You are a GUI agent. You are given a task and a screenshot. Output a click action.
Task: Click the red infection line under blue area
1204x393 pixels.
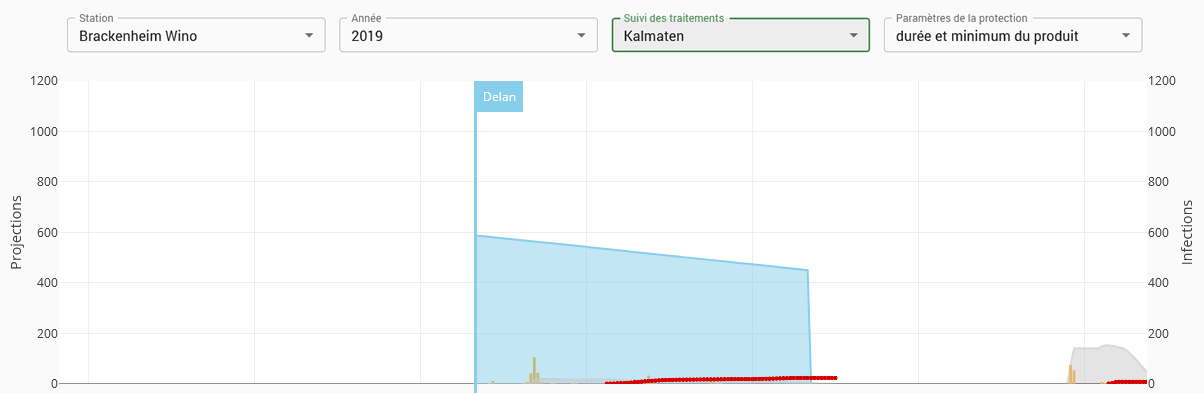(720, 379)
